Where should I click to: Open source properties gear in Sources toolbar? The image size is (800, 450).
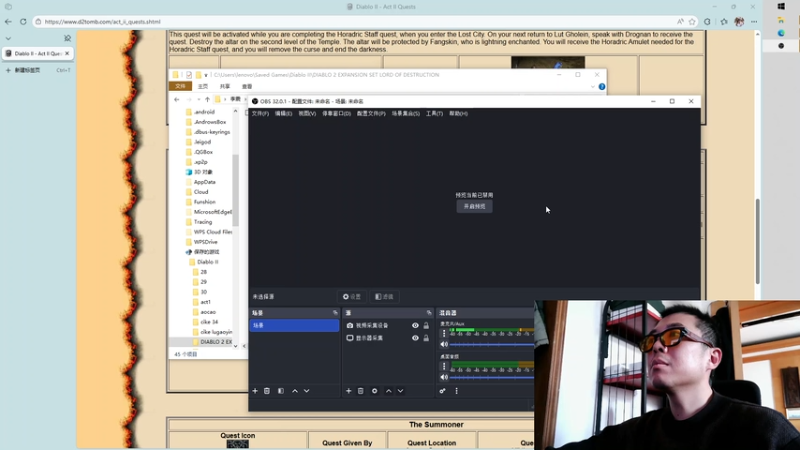(x=374, y=391)
